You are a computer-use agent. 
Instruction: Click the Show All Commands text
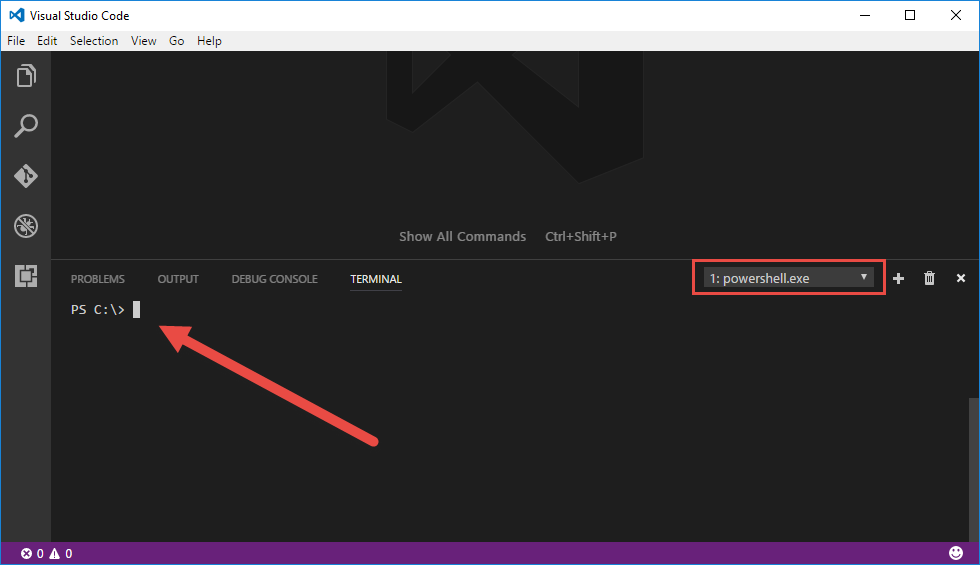pyautogui.click(x=462, y=236)
